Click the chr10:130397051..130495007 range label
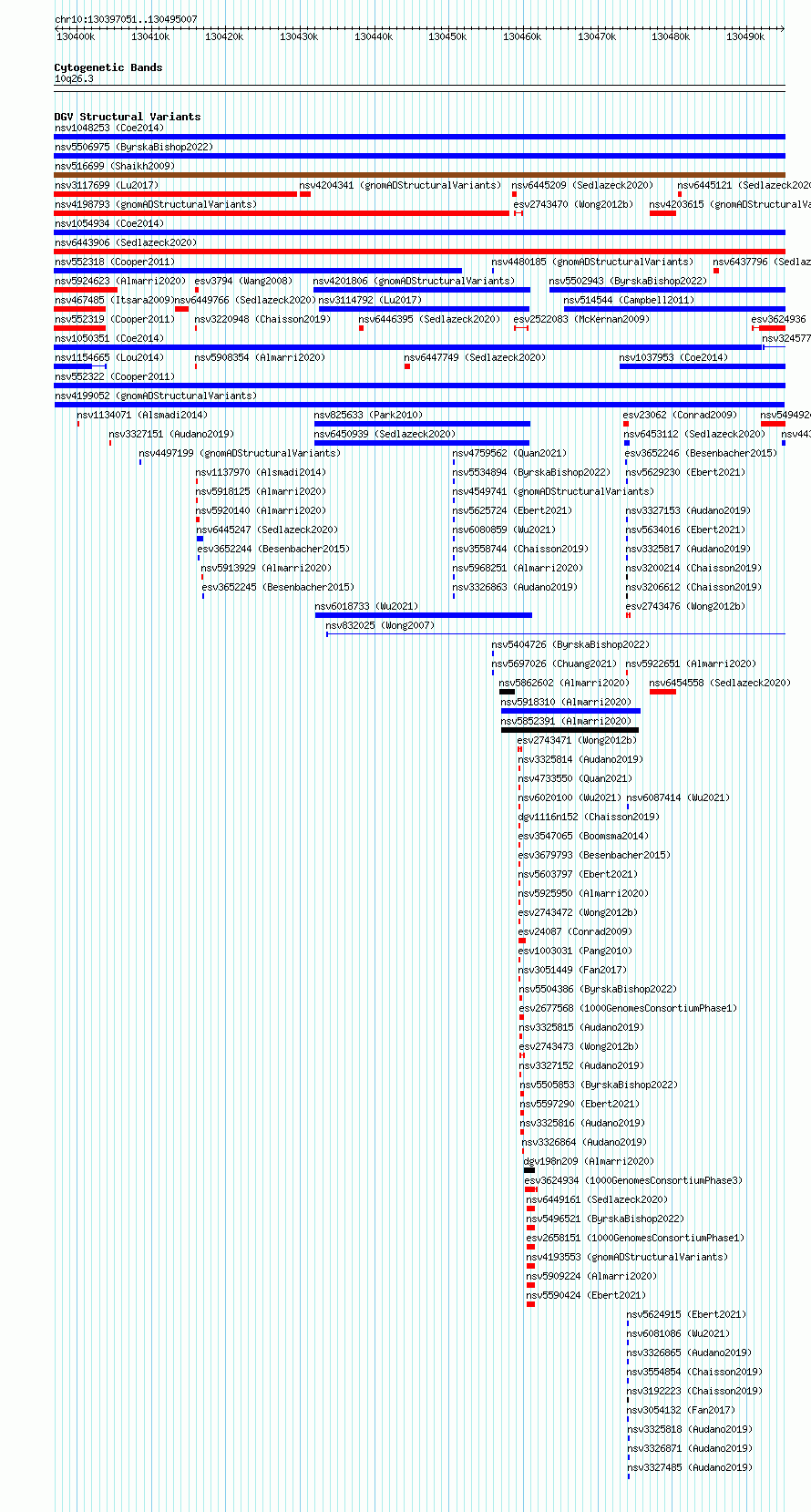 click(x=126, y=19)
